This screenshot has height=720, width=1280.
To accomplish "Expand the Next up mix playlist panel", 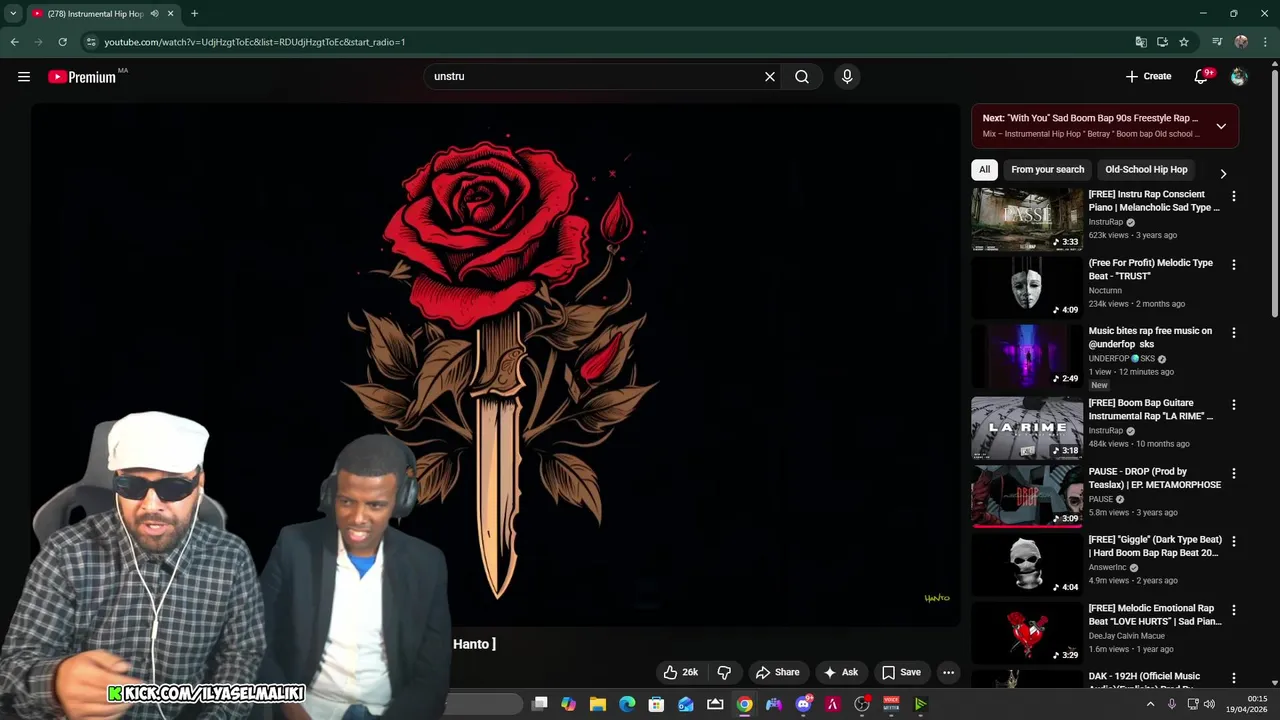I will (x=1221, y=126).
